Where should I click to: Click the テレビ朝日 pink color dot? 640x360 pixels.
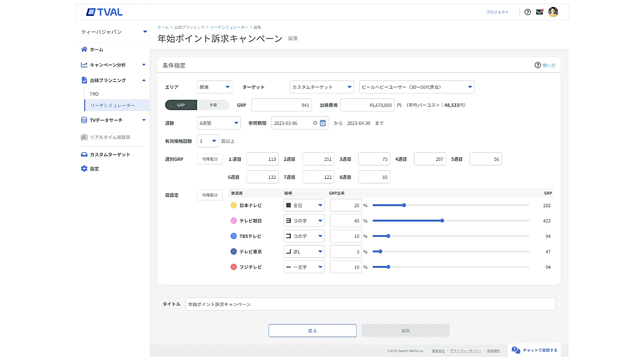233,221
